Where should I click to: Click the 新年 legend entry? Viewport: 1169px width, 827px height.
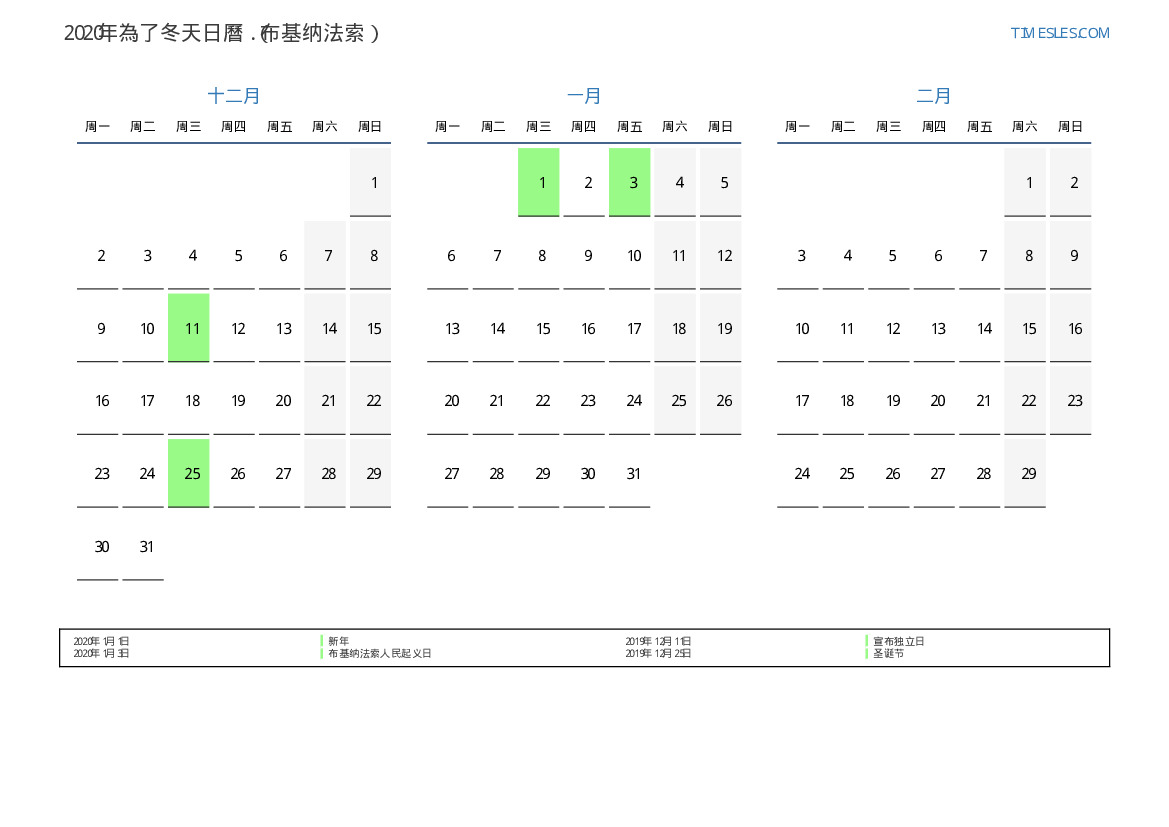pyautogui.click(x=339, y=641)
